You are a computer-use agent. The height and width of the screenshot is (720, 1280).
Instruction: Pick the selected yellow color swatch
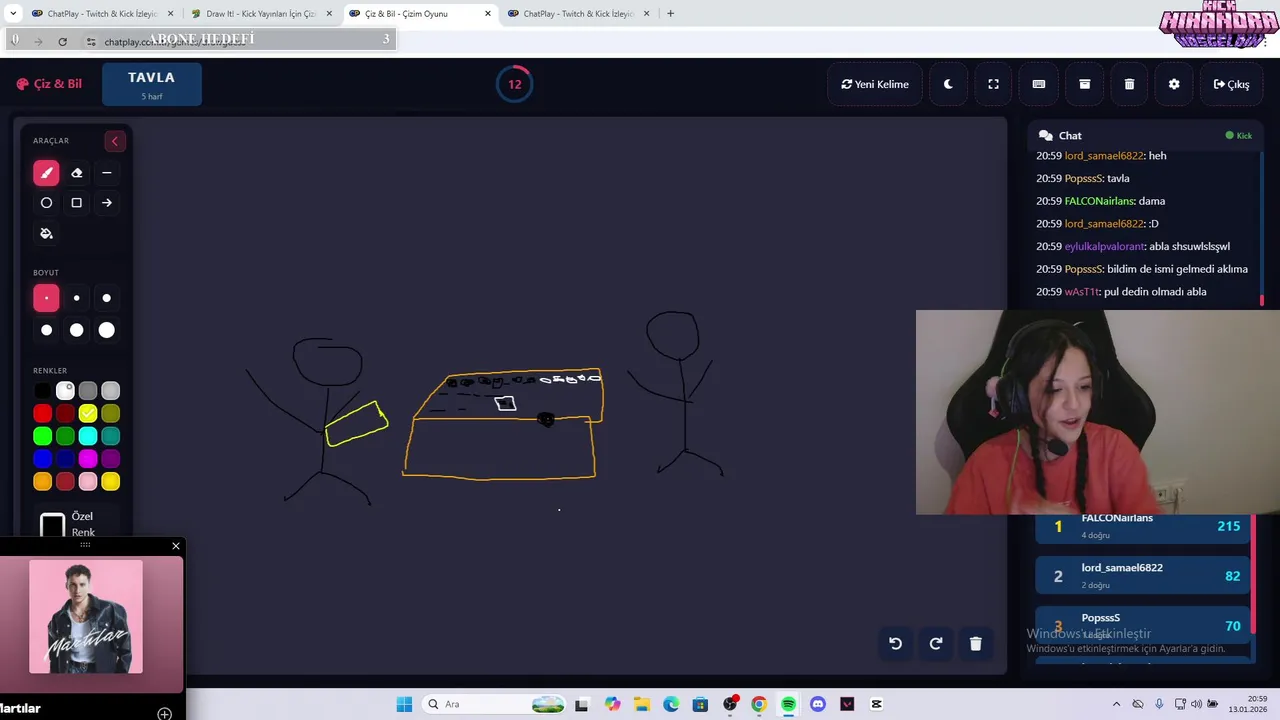click(88, 413)
